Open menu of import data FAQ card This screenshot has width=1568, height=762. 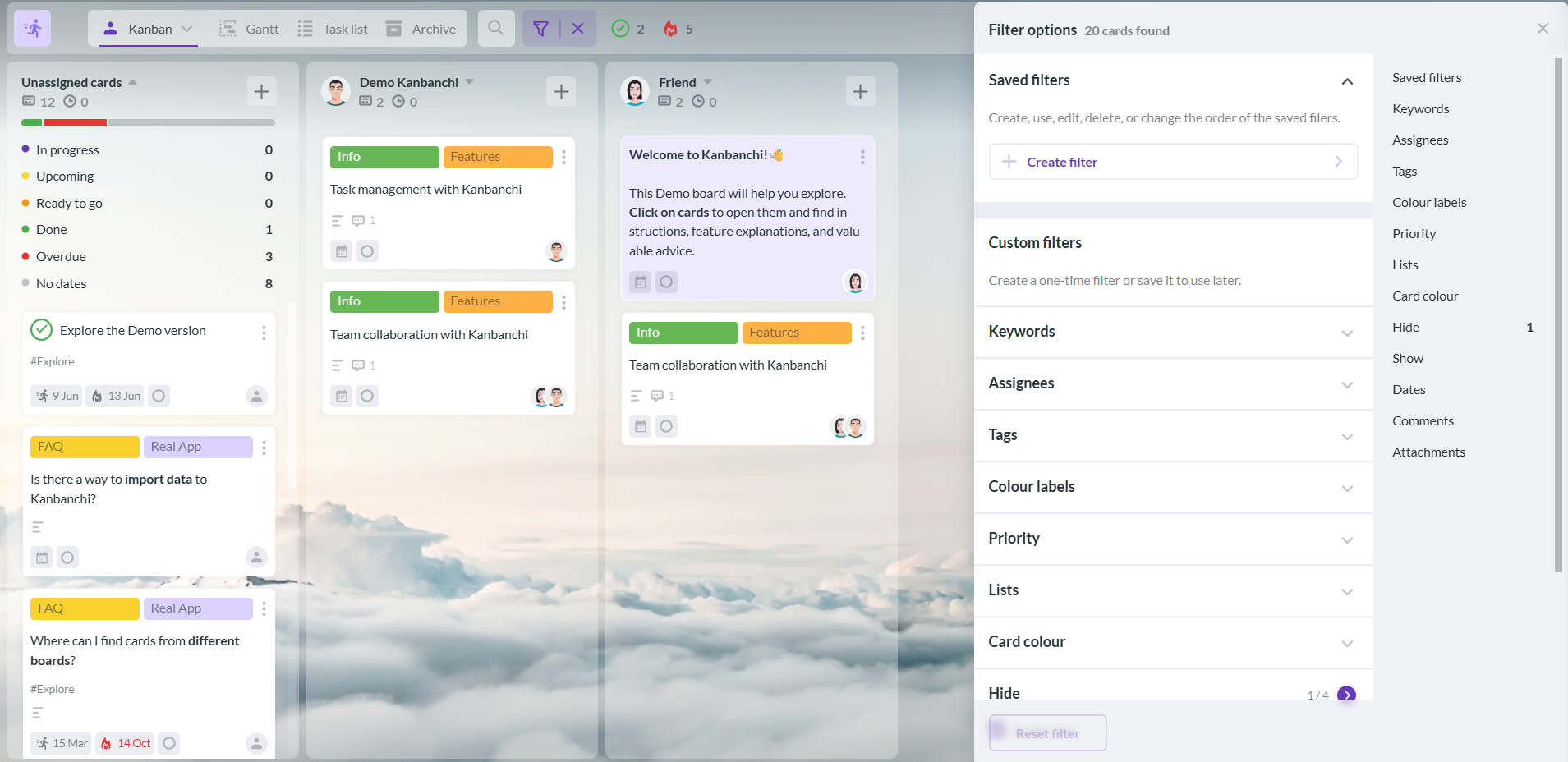[264, 448]
